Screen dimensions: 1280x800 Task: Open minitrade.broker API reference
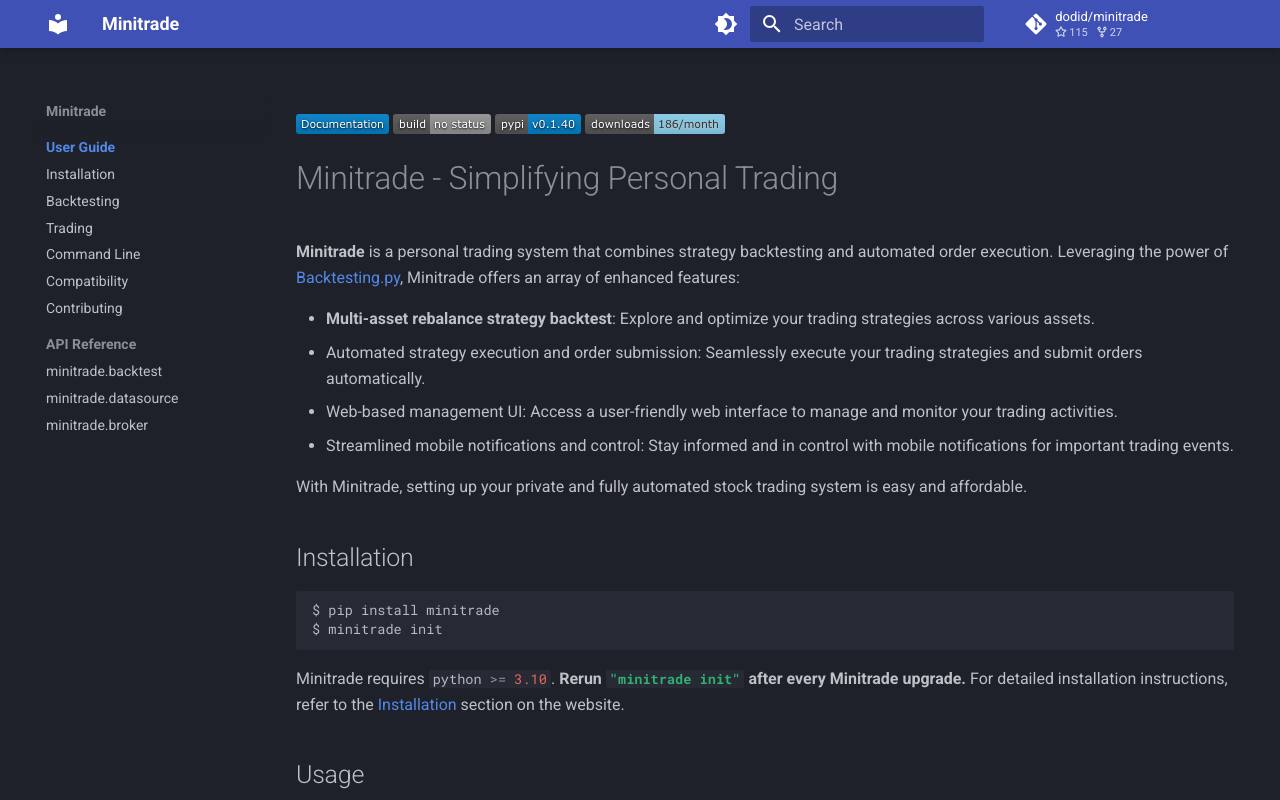pos(97,425)
